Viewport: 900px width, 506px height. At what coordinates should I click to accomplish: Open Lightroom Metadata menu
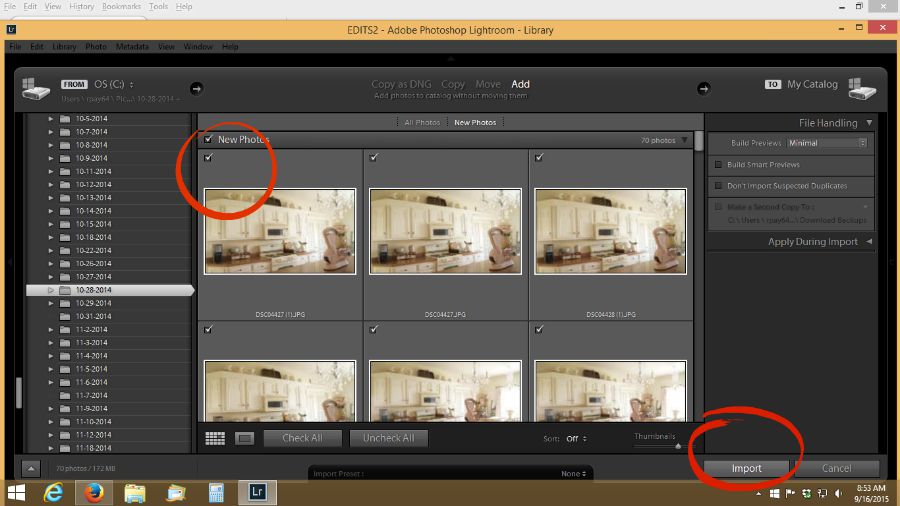tap(132, 46)
